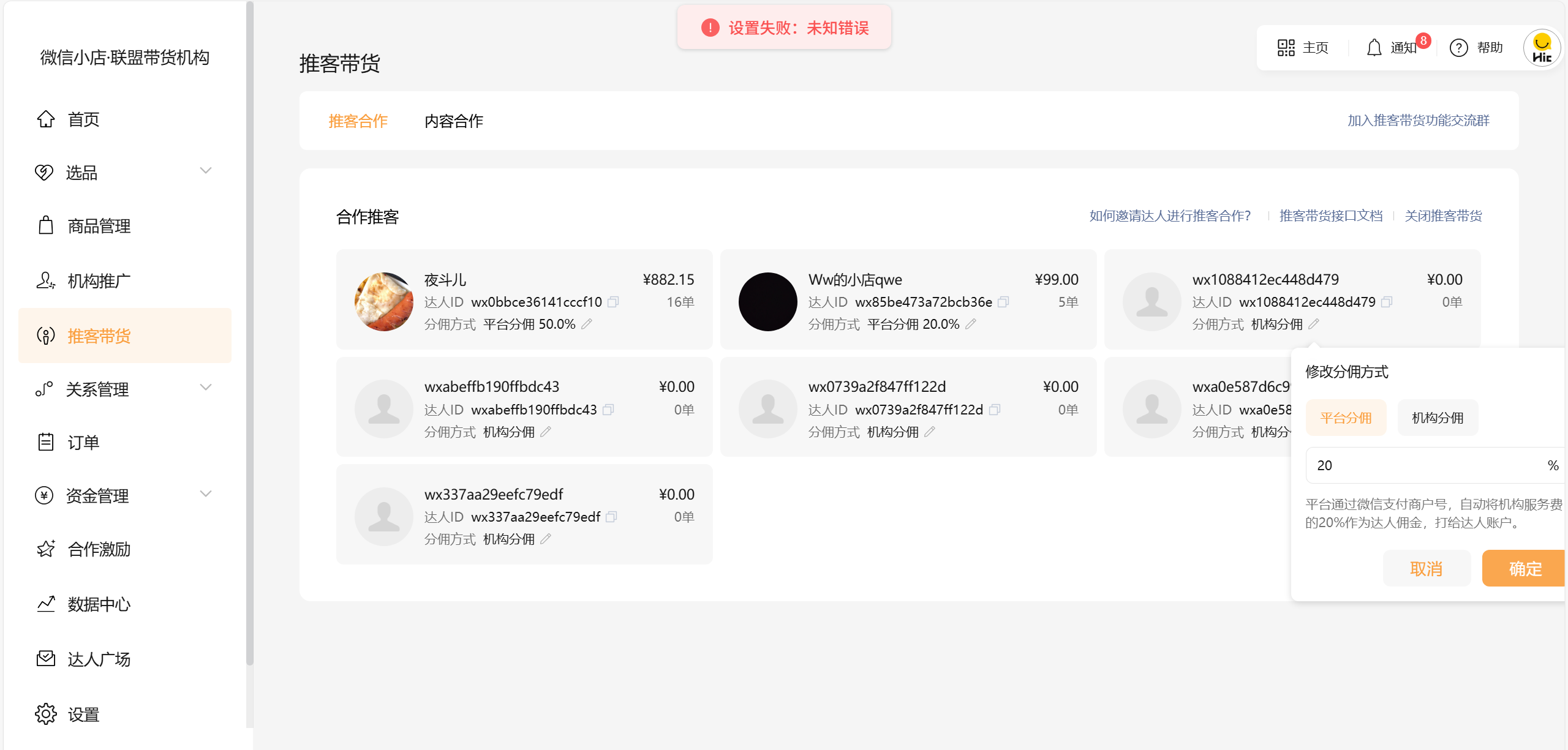Screen dimensions: 1568x750
Task: Select 平台分佣 commission option
Action: (x=1346, y=418)
